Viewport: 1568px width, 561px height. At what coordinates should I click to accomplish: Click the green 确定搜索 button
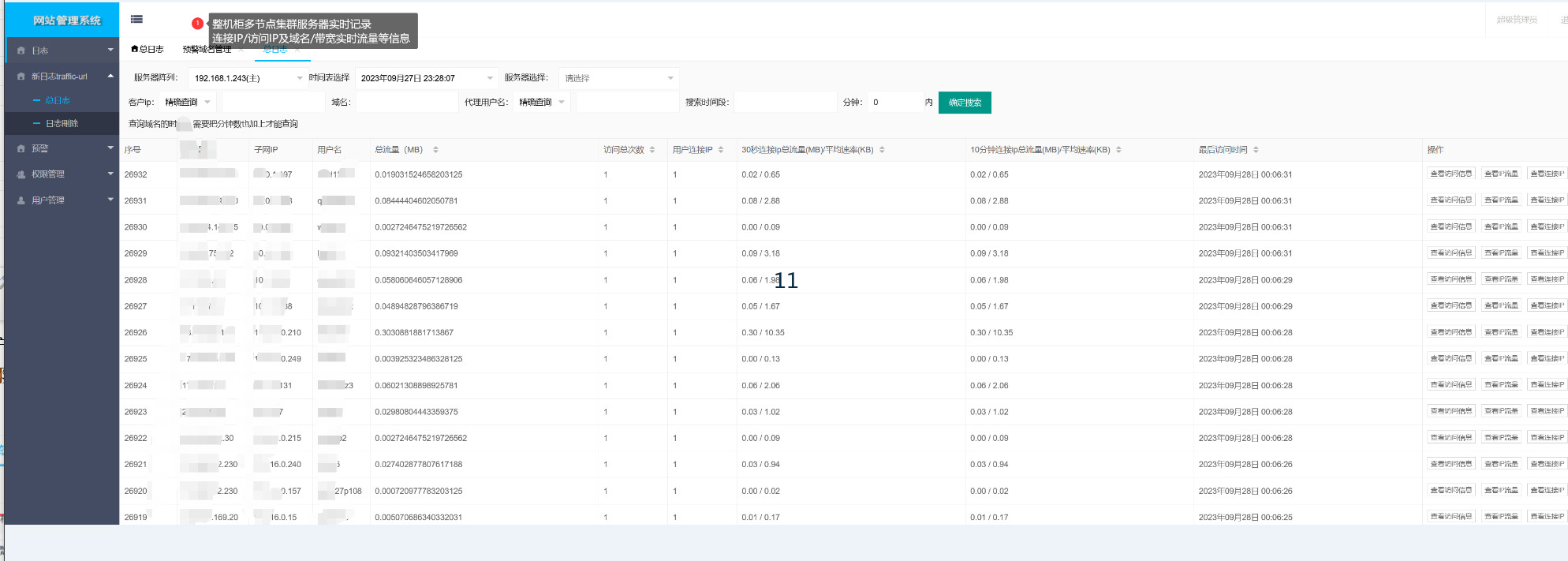pos(965,103)
